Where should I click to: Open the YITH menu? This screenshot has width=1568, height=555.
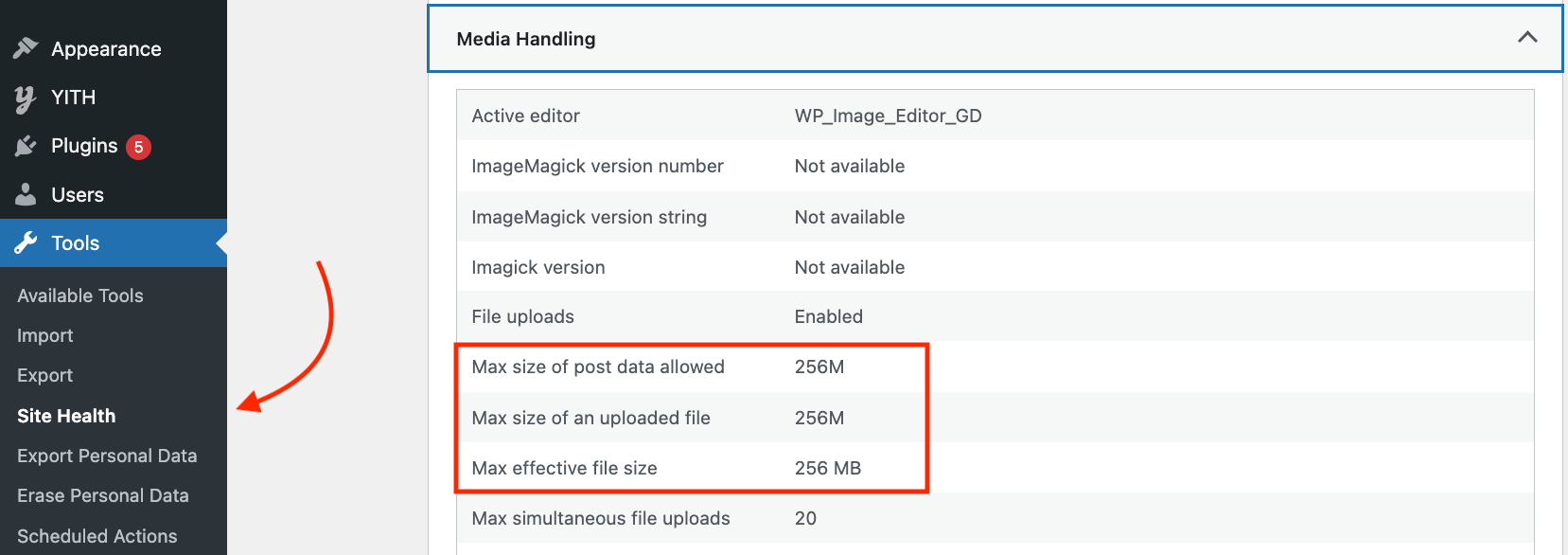click(114, 98)
